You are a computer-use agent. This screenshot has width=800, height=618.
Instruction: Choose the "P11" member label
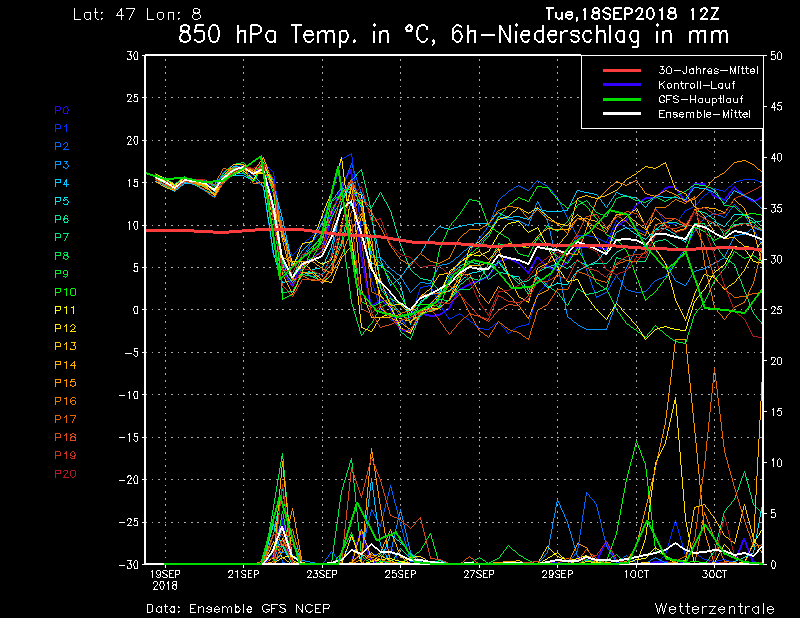[65, 310]
